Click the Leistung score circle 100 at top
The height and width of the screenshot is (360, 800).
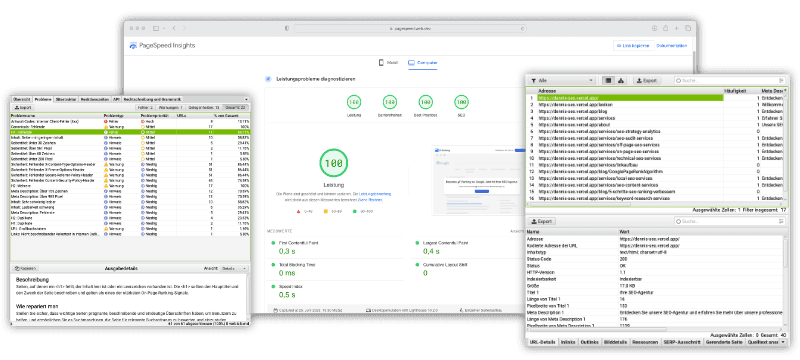point(354,102)
